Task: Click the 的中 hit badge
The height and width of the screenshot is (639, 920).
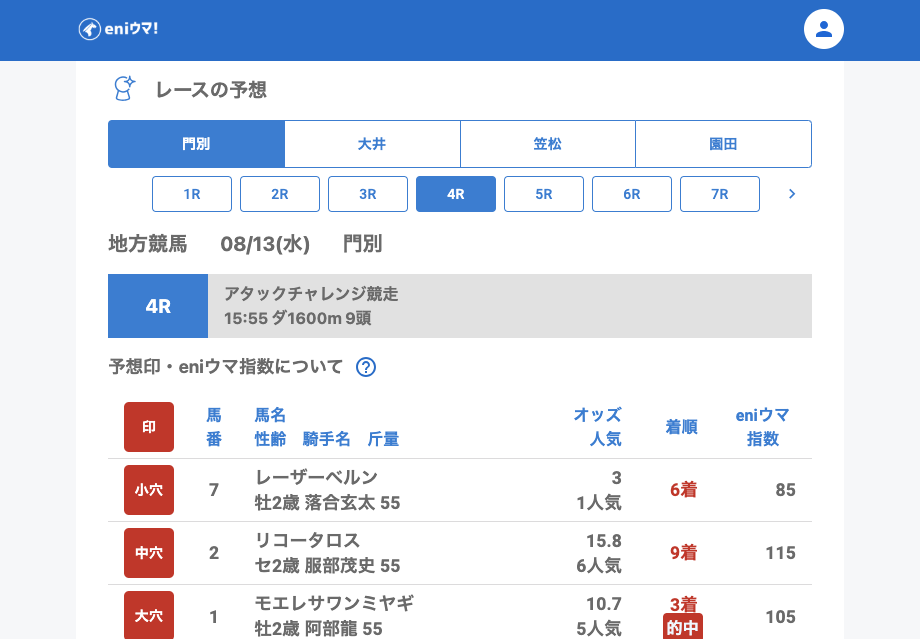Action: click(x=683, y=627)
